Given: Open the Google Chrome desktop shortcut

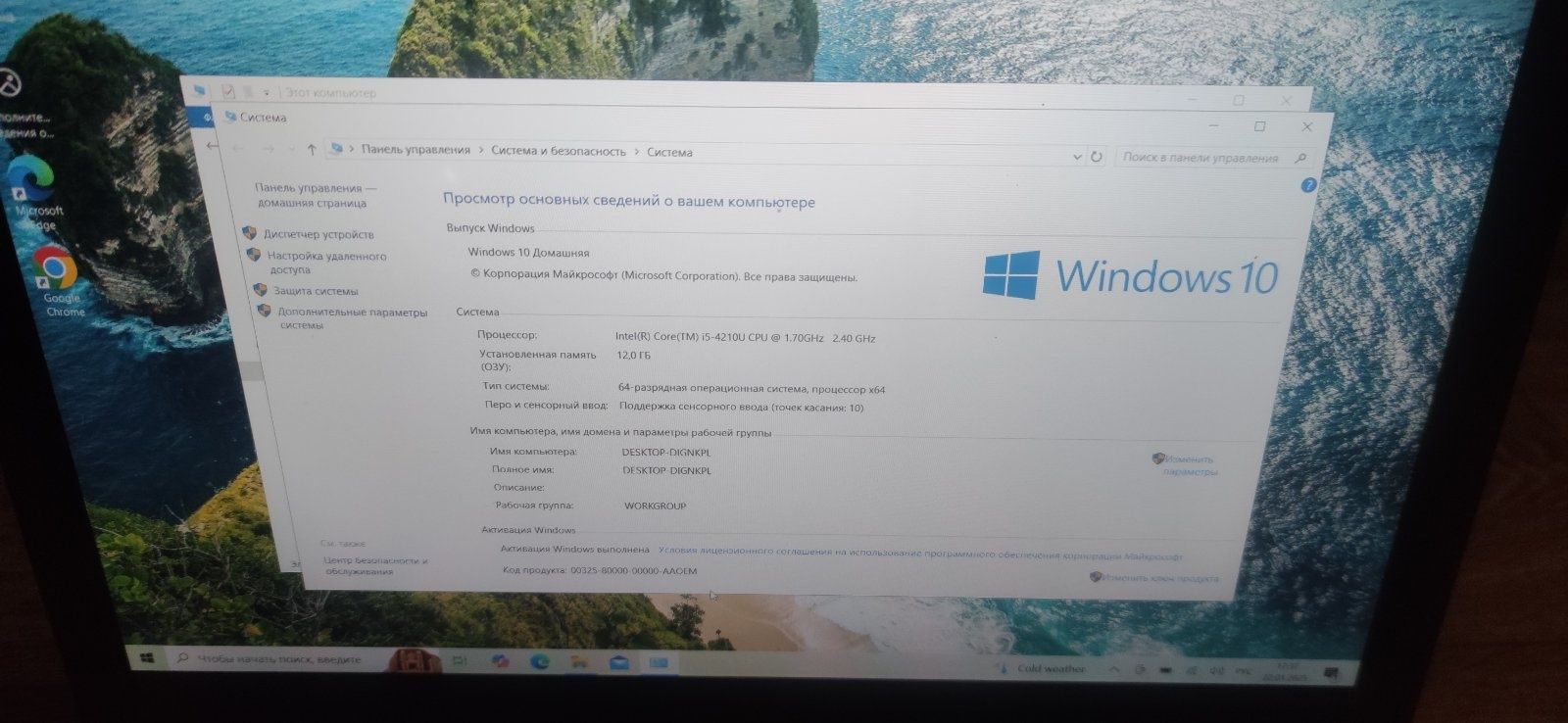Looking at the screenshot, I should [59, 282].
